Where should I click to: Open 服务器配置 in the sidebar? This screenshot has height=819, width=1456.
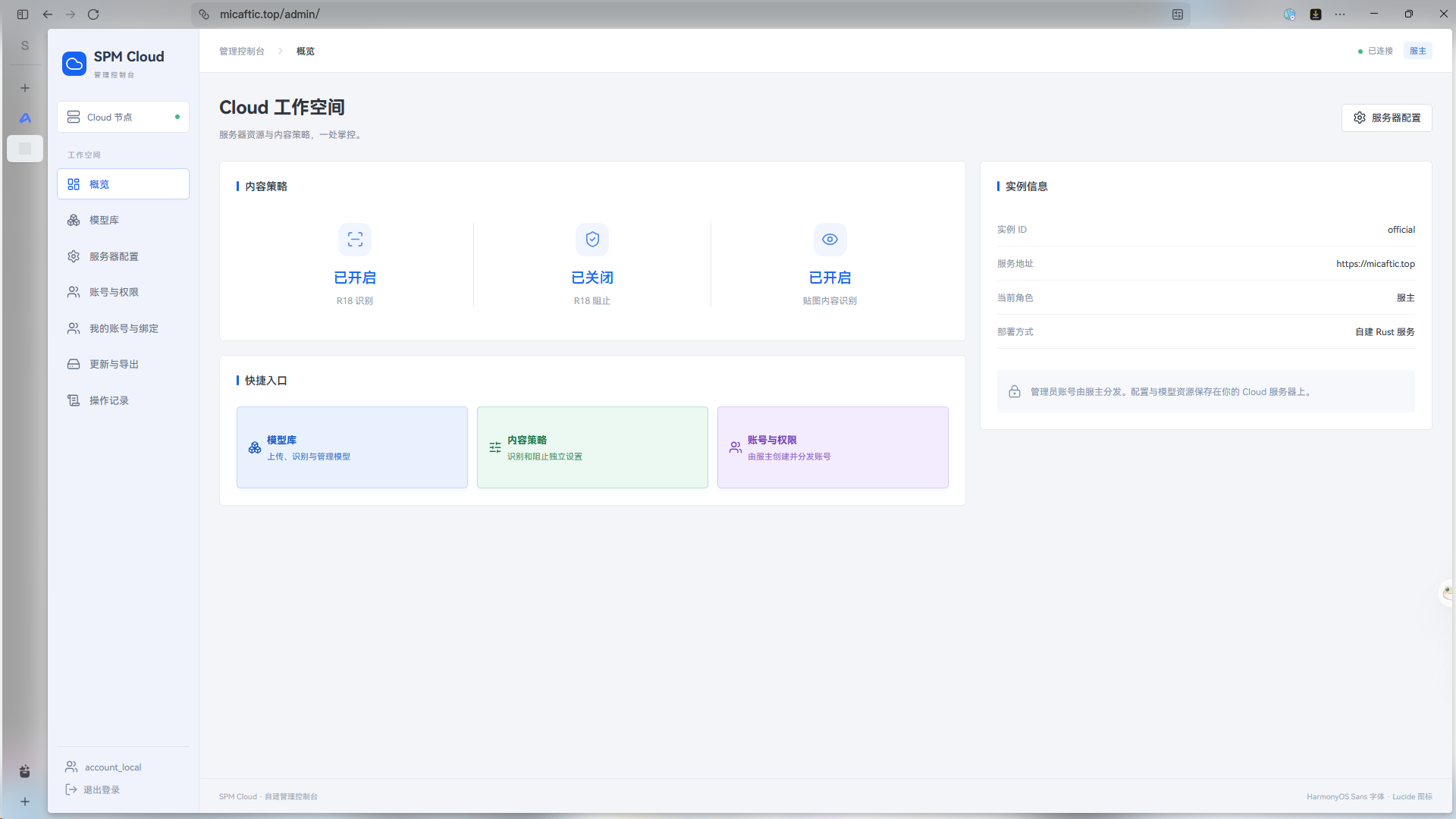pos(123,256)
